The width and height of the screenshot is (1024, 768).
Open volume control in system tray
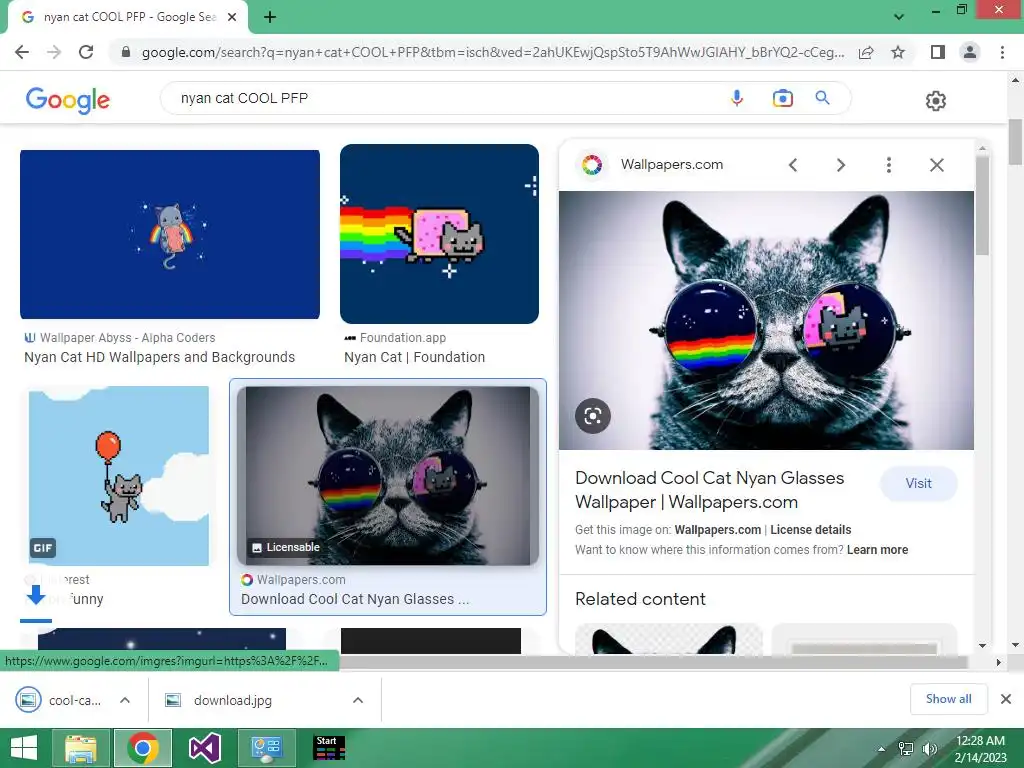(x=929, y=749)
